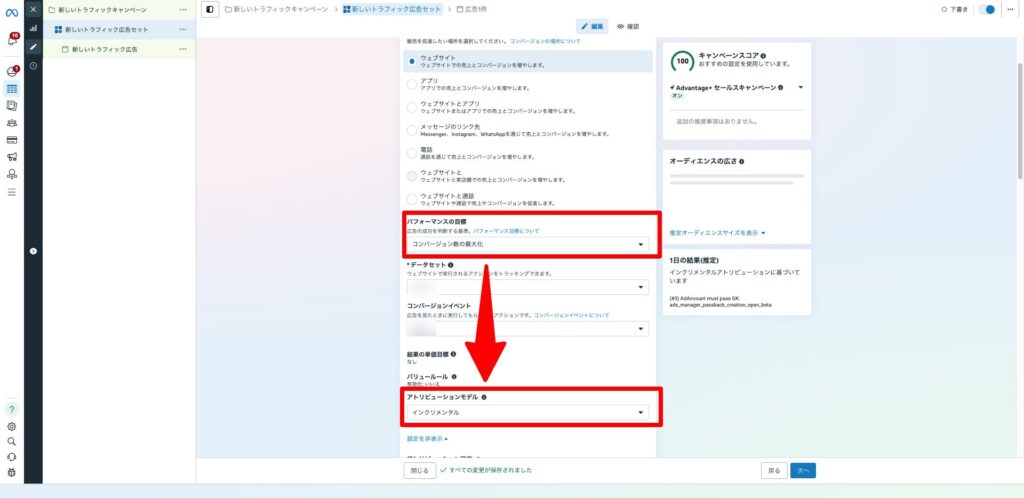The width and height of the screenshot is (1024, 498).
Task: Toggle the side panel layout icon
Action: coord(209,10)
